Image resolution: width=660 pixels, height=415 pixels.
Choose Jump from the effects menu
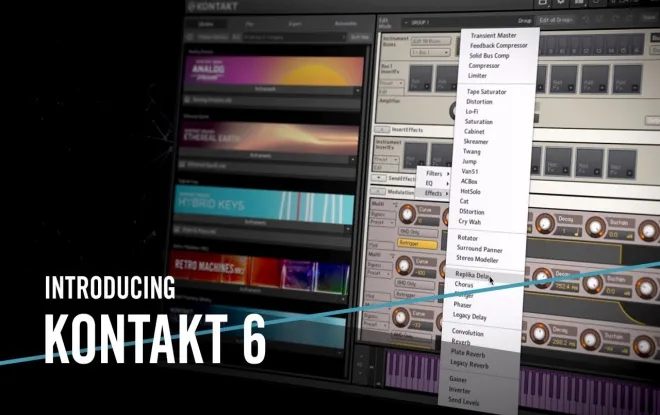pos(469,162)
